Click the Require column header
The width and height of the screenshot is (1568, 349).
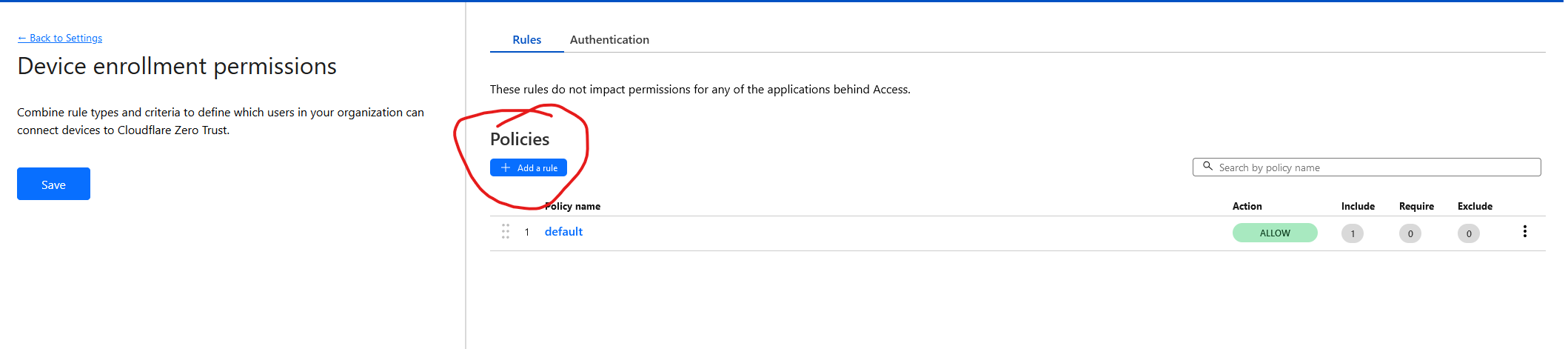[x=1416, y=206]
